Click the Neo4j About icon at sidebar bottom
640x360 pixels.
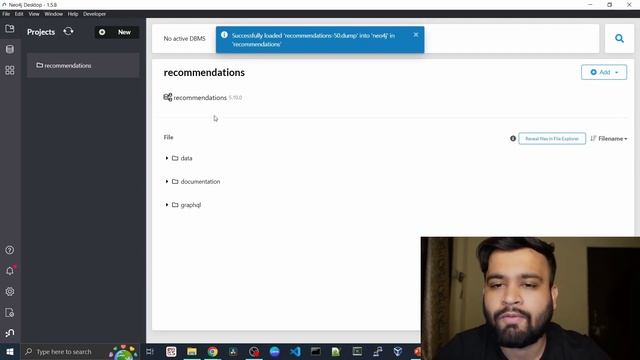click(x=10, y=333)
